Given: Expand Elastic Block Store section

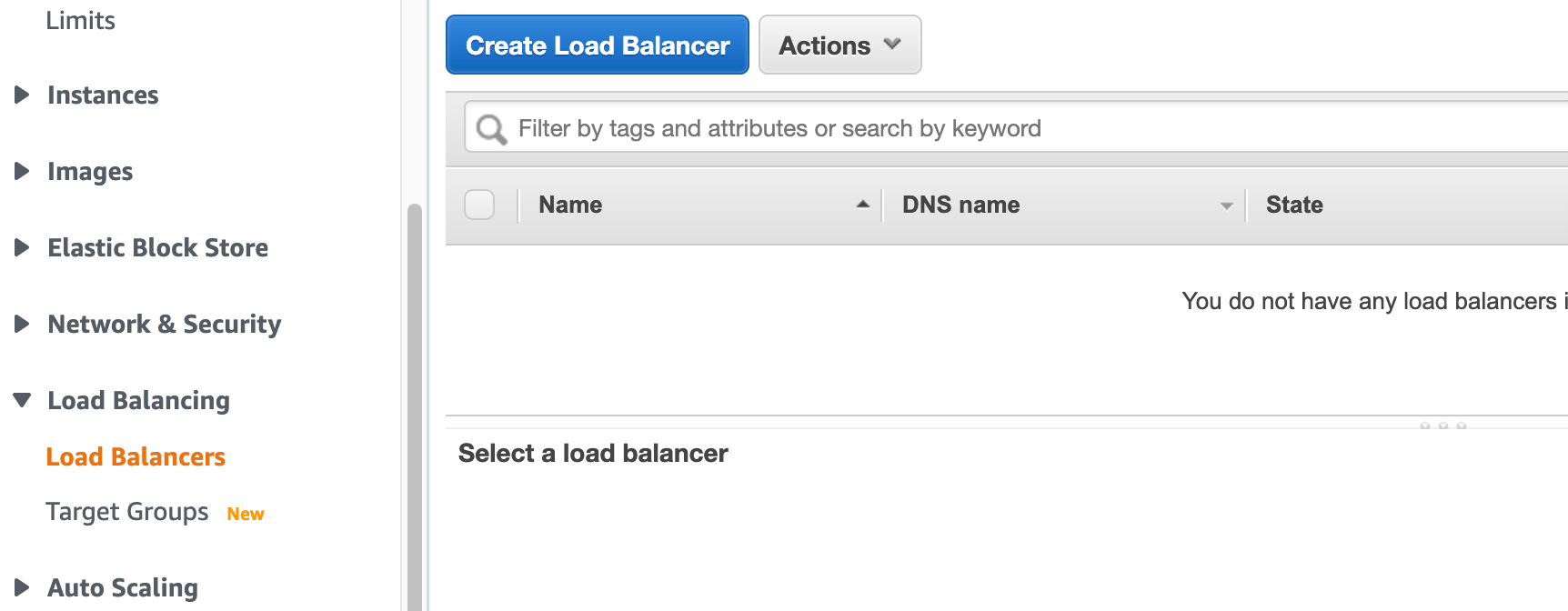Looking at the screenshot, I should pyautogui.click(x=23, y=247).
